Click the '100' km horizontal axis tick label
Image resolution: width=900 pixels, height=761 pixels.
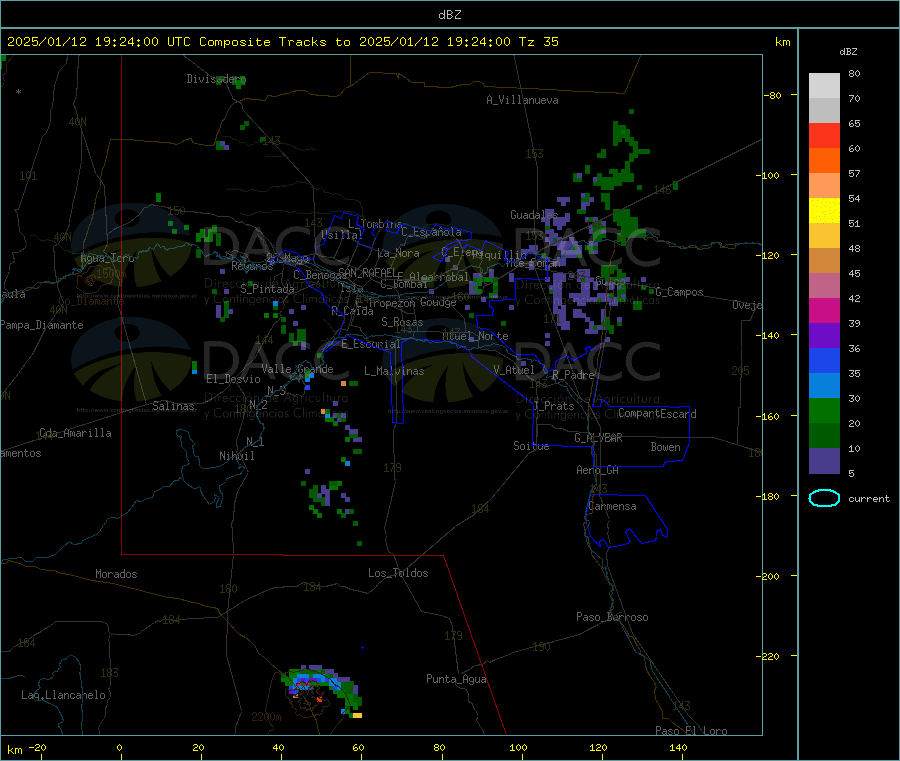tap(518, 747)
